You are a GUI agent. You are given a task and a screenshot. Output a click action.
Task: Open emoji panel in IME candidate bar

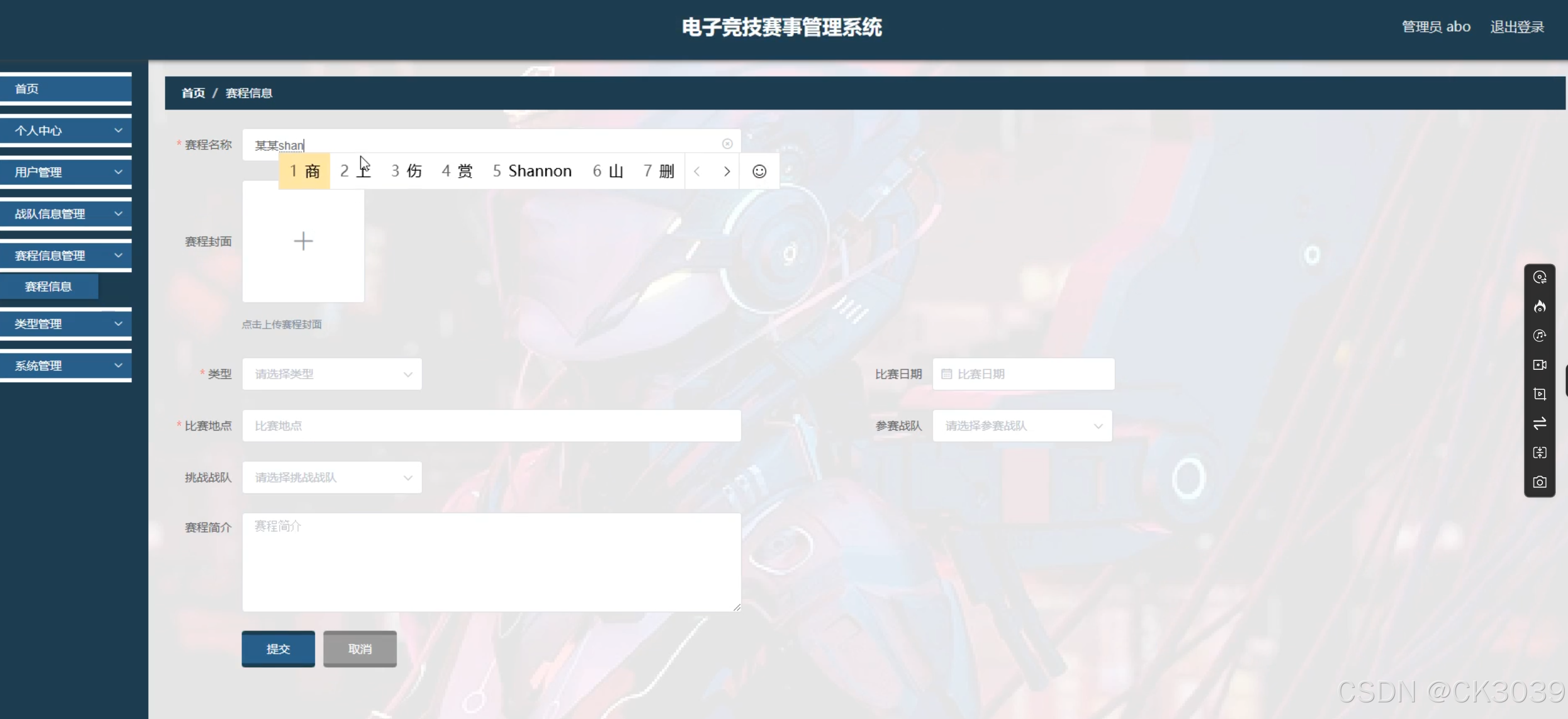pos(759,172)
